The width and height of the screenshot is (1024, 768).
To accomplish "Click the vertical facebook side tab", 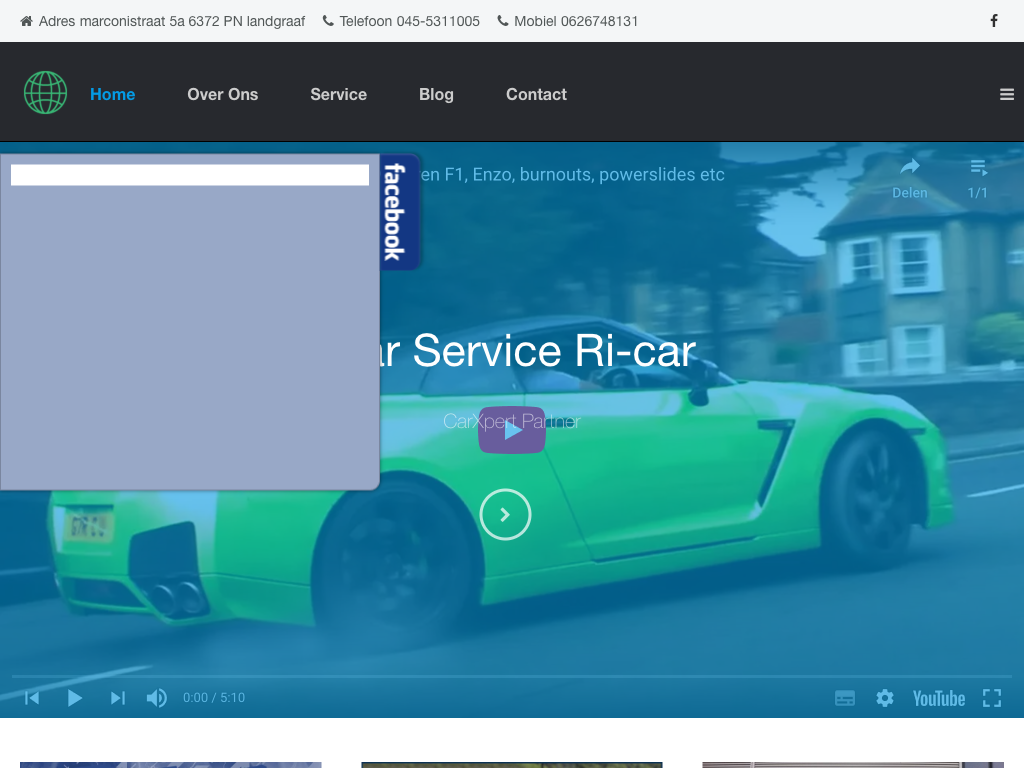I will (x=396, y=212).
